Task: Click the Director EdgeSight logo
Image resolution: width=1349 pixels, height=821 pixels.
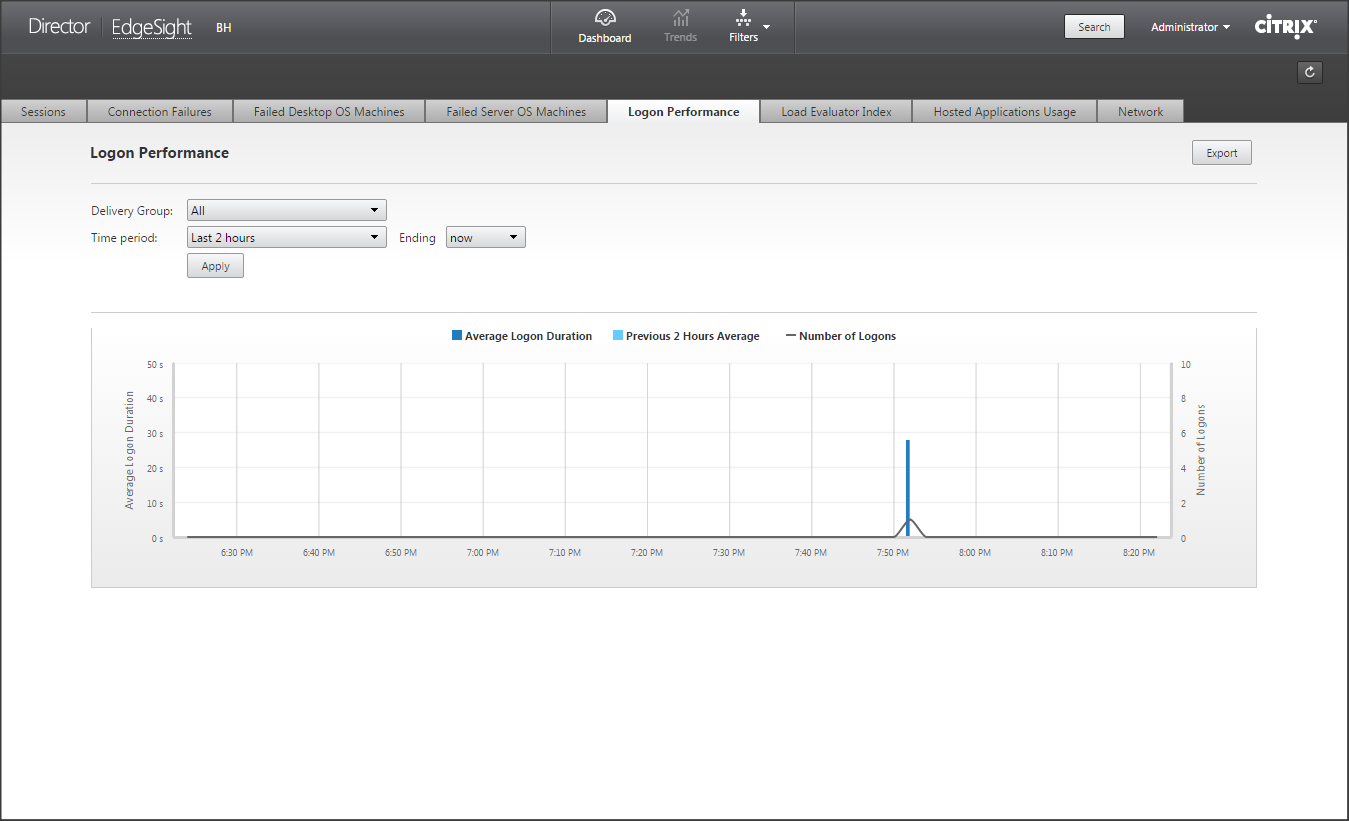Action: pos(110,27)
